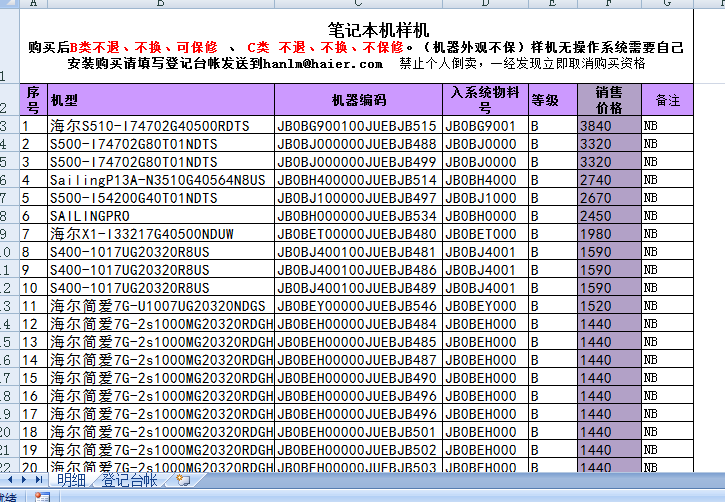
Task: Select cell S500-I54200G40T01NDTS
Action: 161,197
